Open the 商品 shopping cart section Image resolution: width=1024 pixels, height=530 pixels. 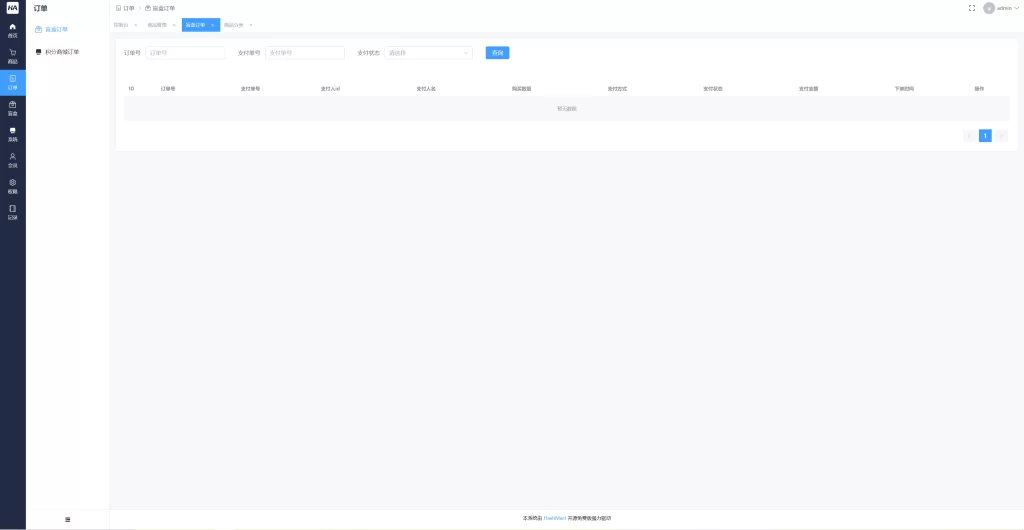tap(13, 55)
